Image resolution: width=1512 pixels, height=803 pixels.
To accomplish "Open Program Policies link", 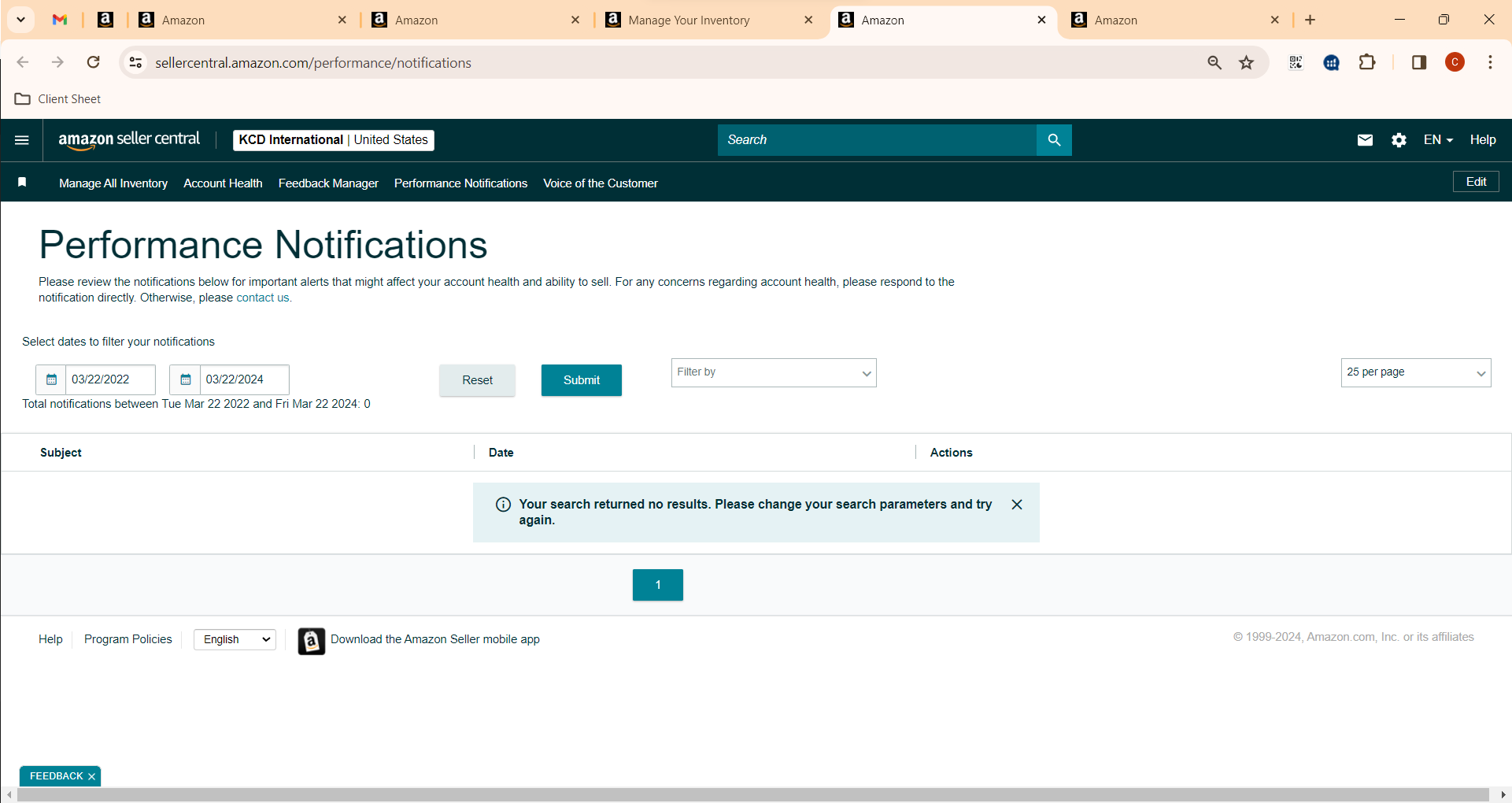I will coord(128,639).
